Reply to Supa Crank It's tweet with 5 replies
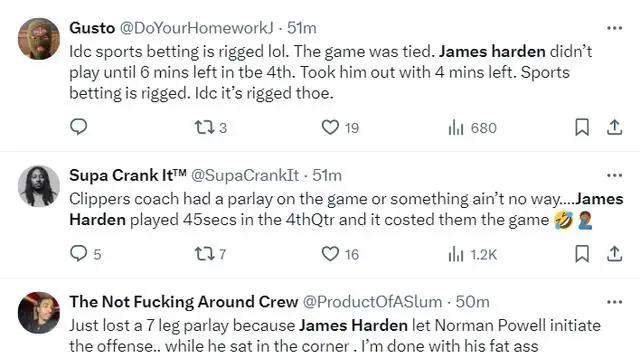This screenshot has height=360, width=640. pos(85,254)
